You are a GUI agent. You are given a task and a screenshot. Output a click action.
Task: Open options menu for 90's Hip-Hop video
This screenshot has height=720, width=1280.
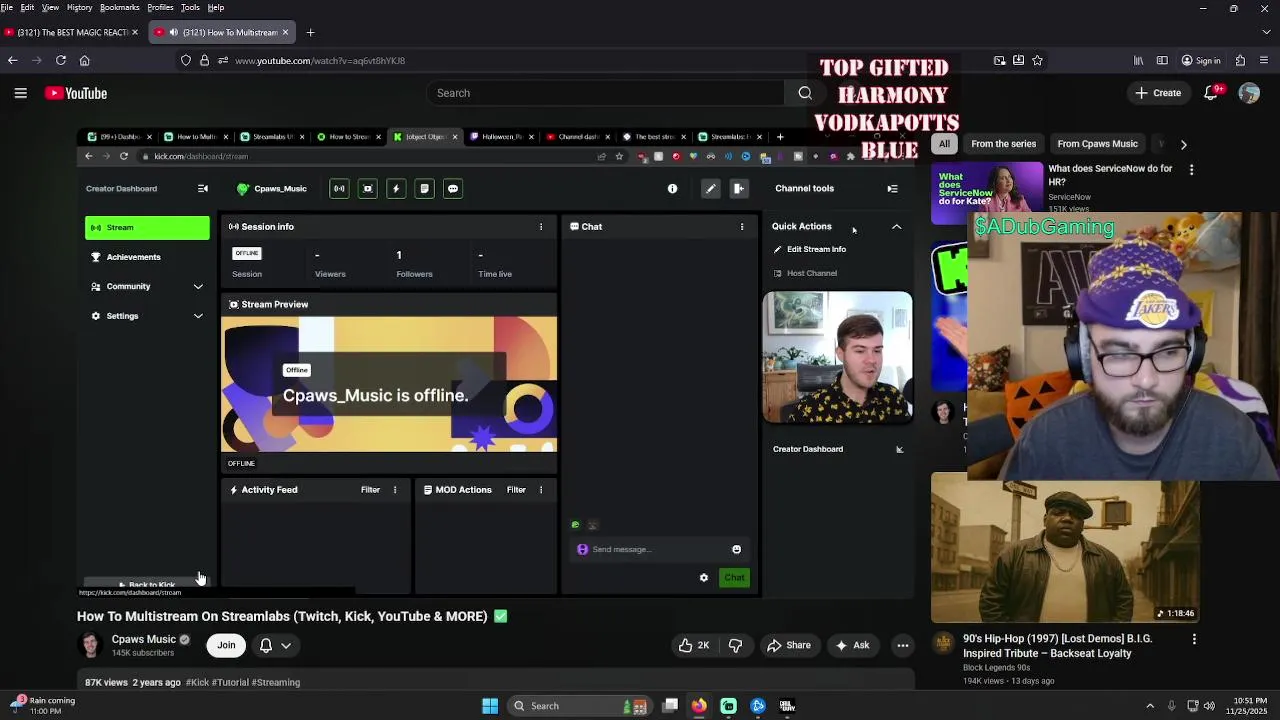(1193, 639)
